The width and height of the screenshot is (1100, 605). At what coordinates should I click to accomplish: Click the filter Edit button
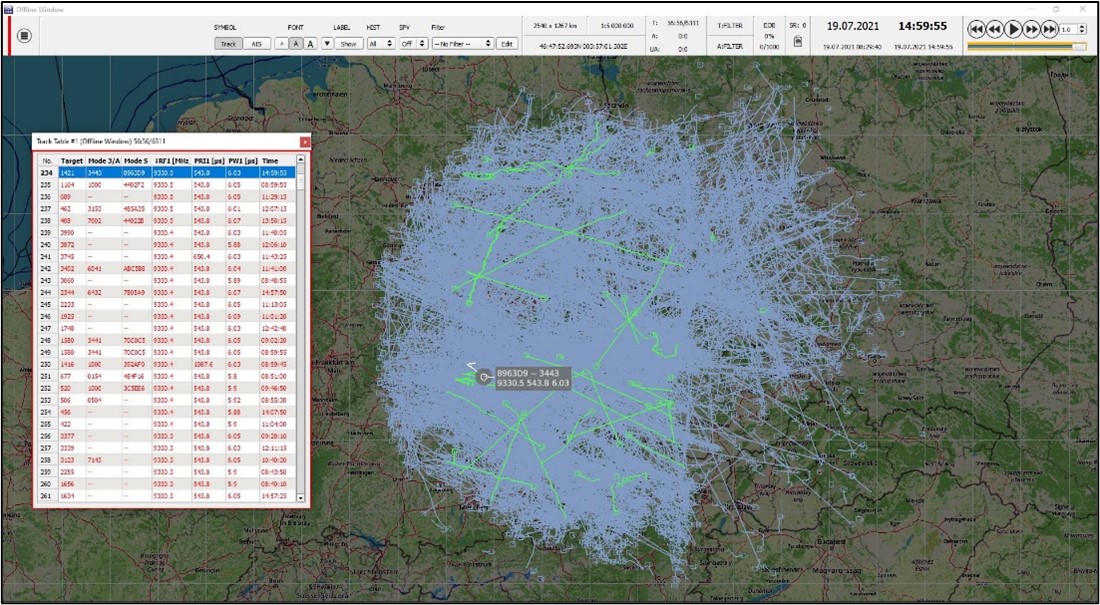pos(507,44)
